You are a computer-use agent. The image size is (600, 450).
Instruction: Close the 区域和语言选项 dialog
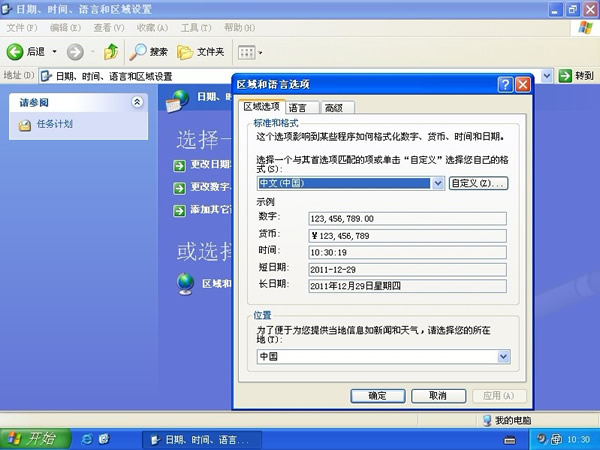[x=523, y=85]
